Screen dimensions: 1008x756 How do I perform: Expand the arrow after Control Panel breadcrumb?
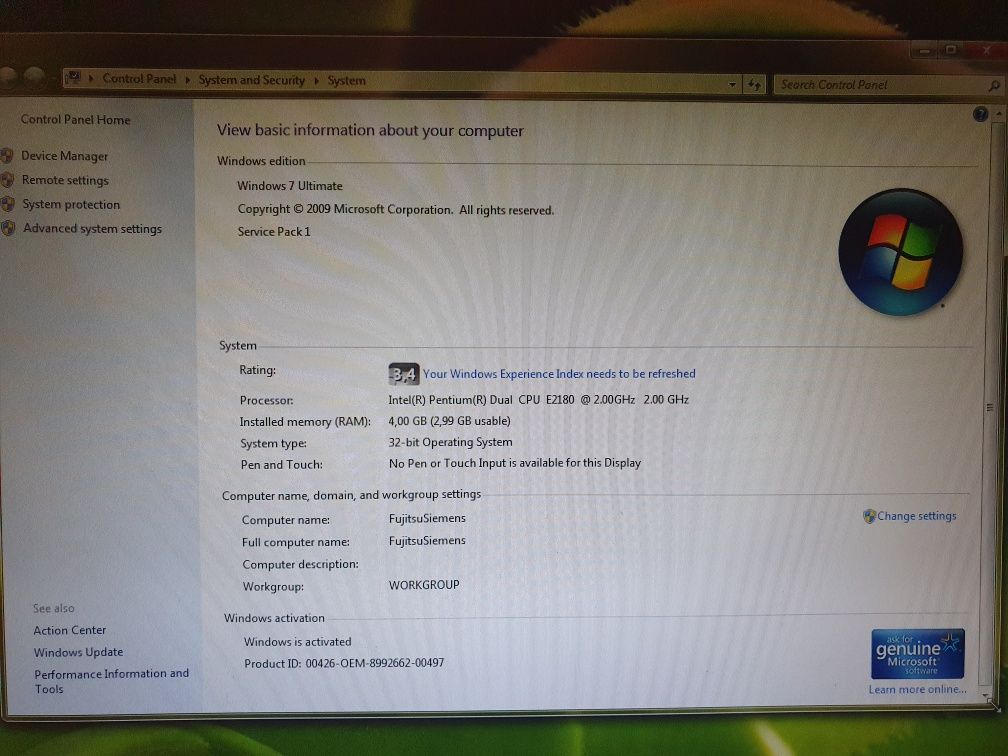pos(188,80)
